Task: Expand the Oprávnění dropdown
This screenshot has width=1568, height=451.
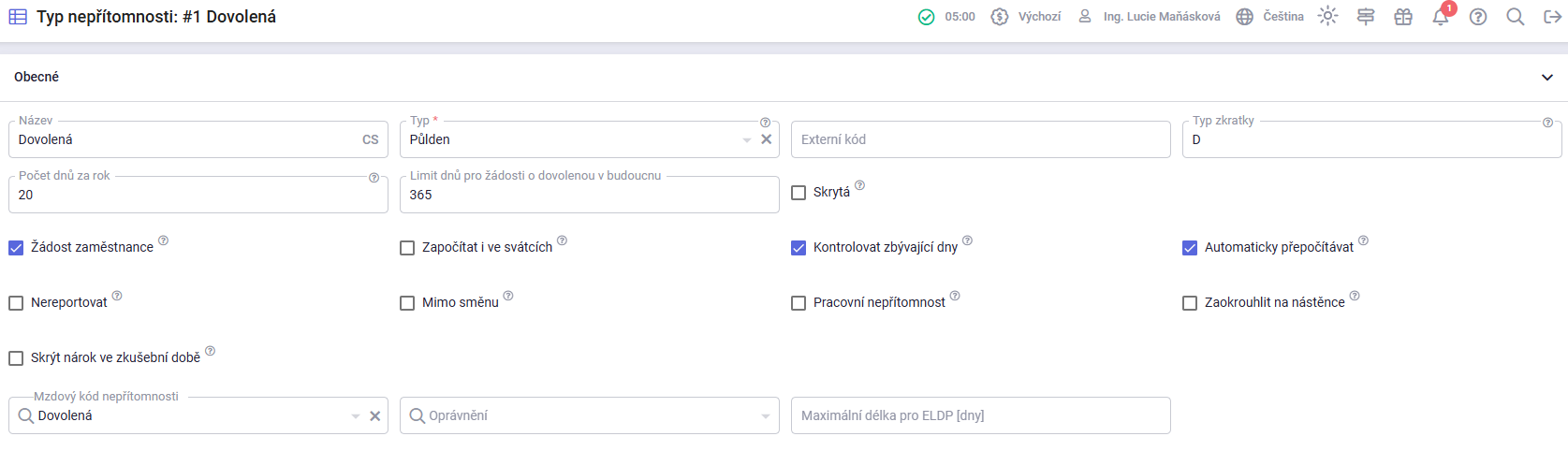Action: pyautogui.click(x=766, y=416)
